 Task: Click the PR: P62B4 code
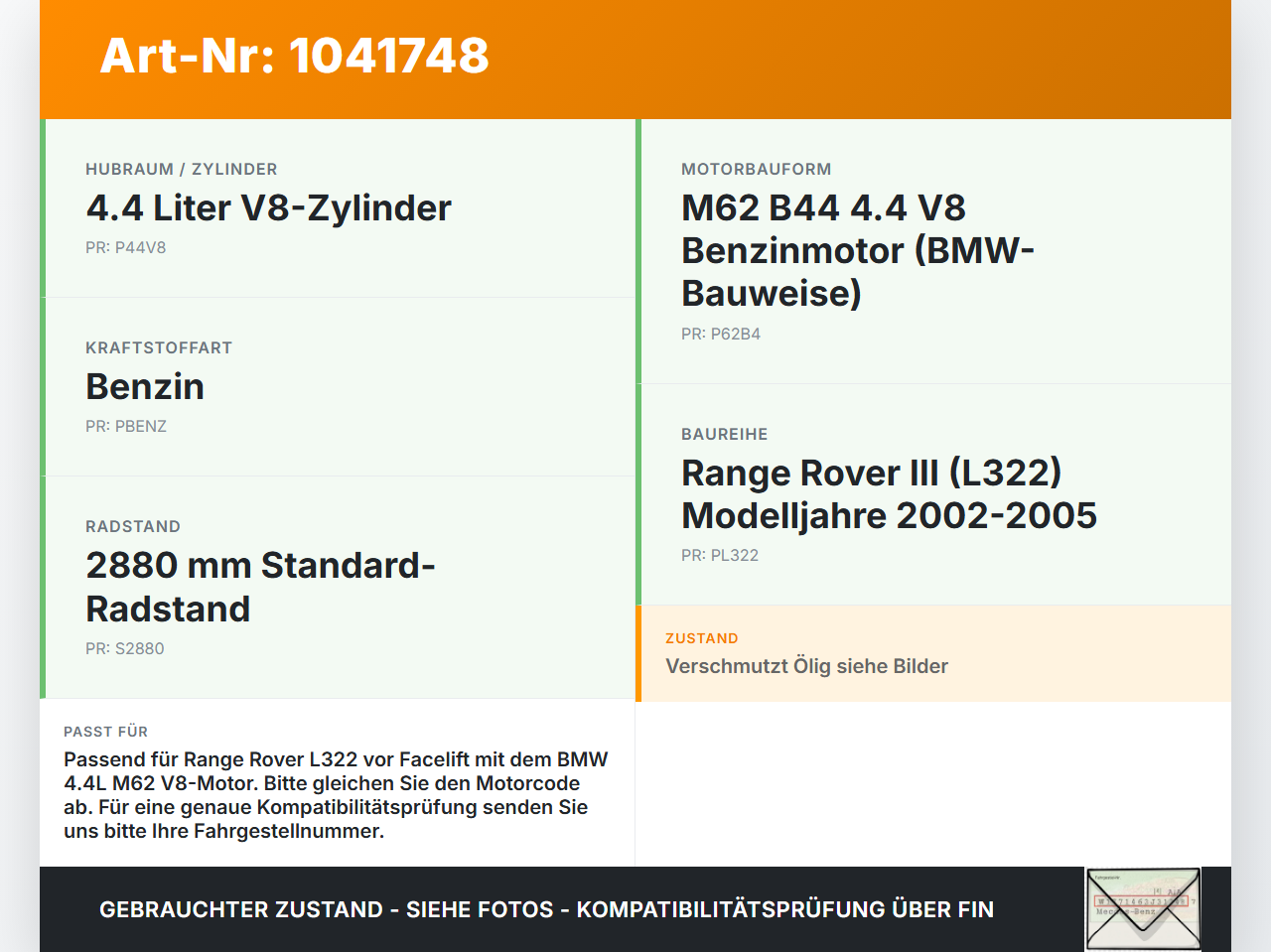pyautogui.click(x=721, y=334)
